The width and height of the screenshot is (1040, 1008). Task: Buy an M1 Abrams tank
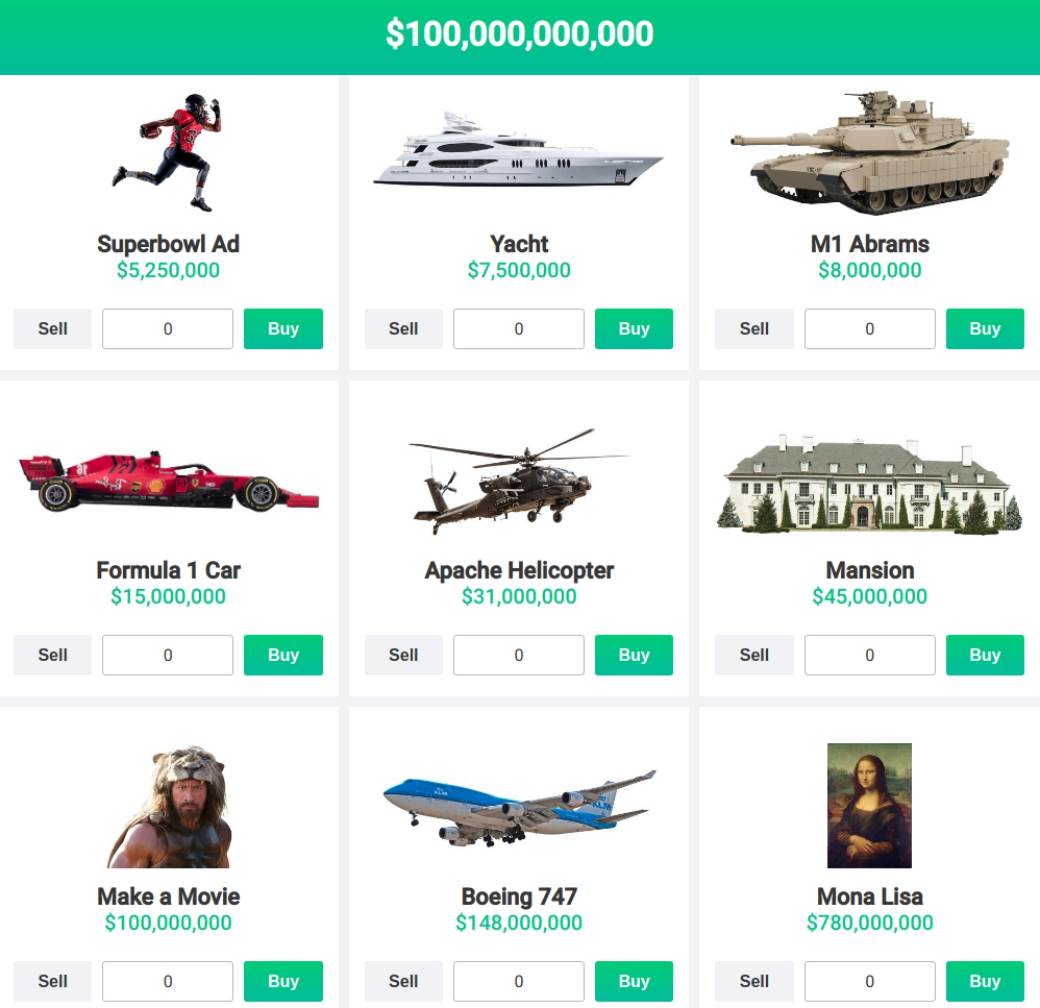[985, 328]
